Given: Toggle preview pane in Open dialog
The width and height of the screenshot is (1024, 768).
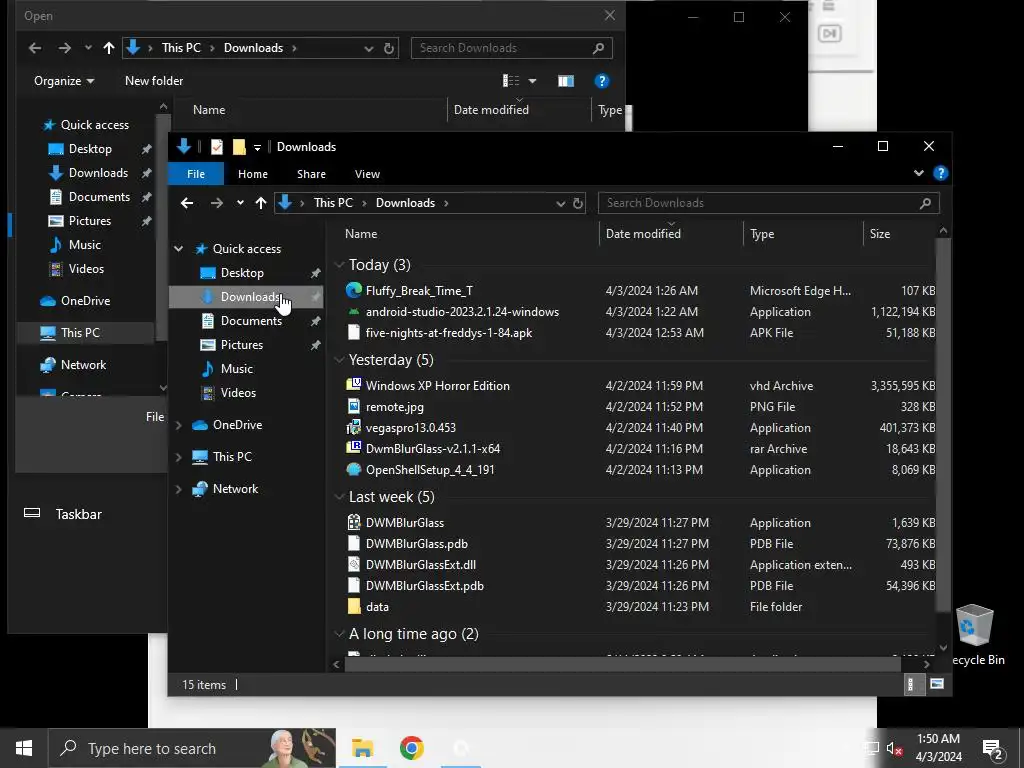Looking at the screenshot, I should tap(566, 81).
